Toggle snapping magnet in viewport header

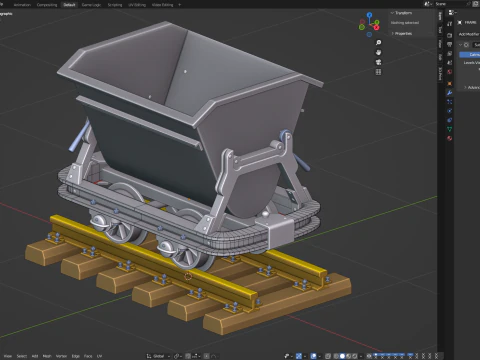188,356
